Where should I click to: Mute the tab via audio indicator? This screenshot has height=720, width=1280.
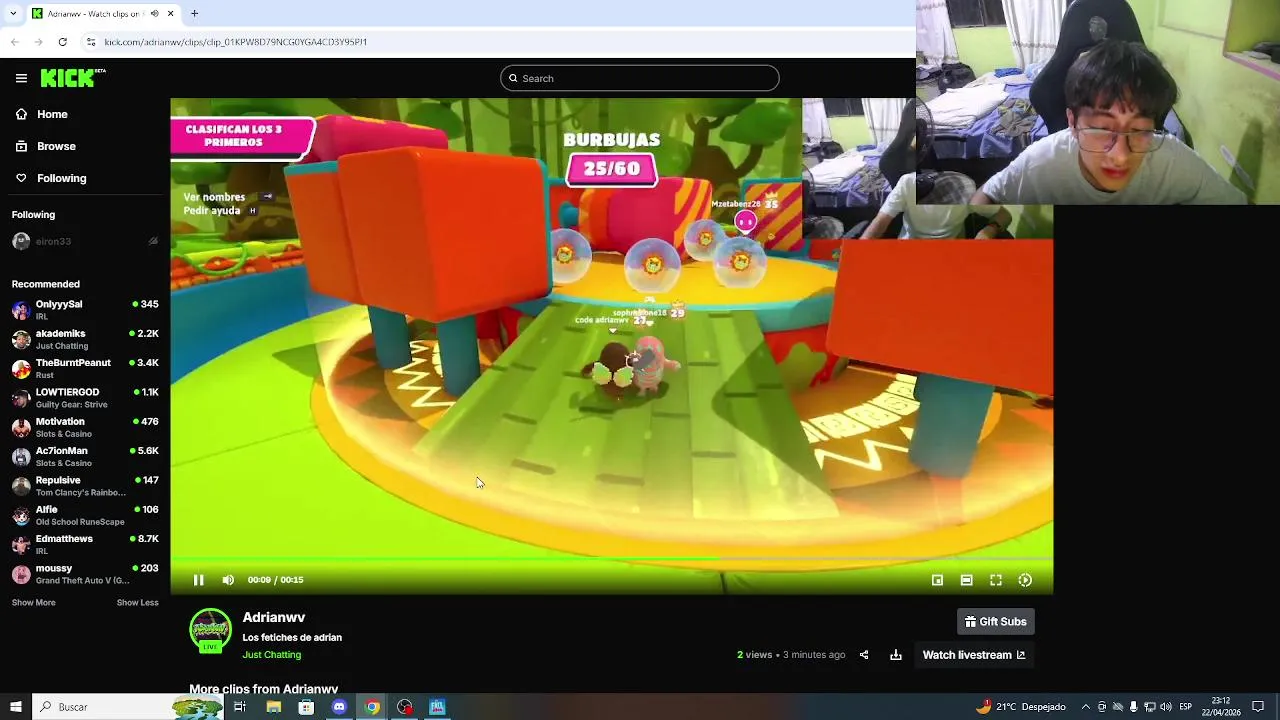155,13
